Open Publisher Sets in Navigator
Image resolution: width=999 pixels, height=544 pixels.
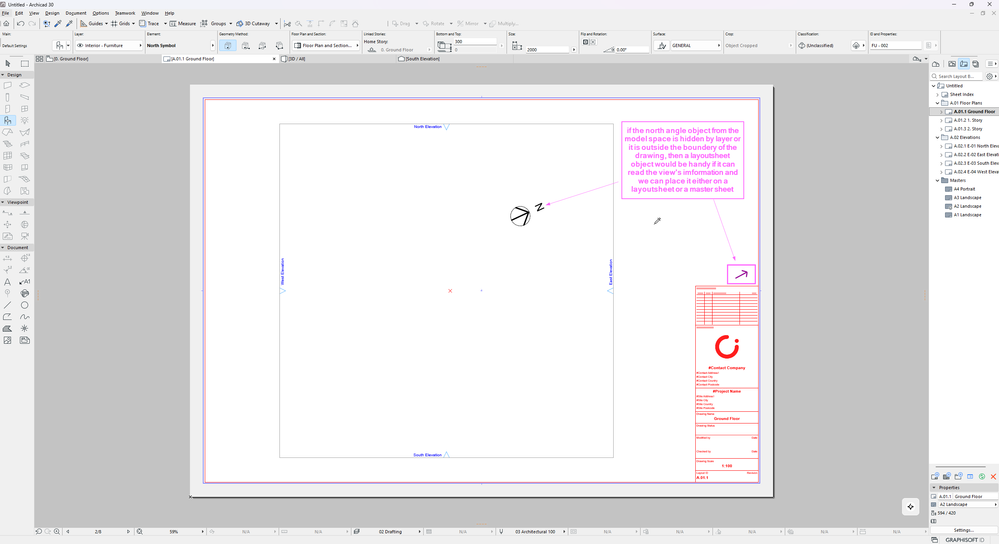975,64
